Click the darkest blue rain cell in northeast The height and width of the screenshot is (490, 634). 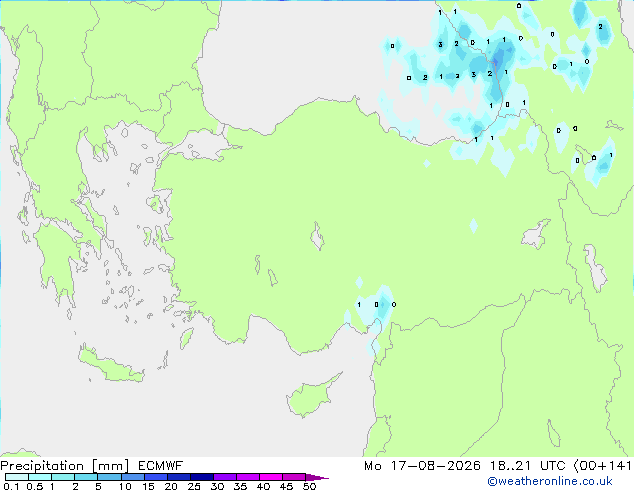pyautogui.click(x=498, y=60)
